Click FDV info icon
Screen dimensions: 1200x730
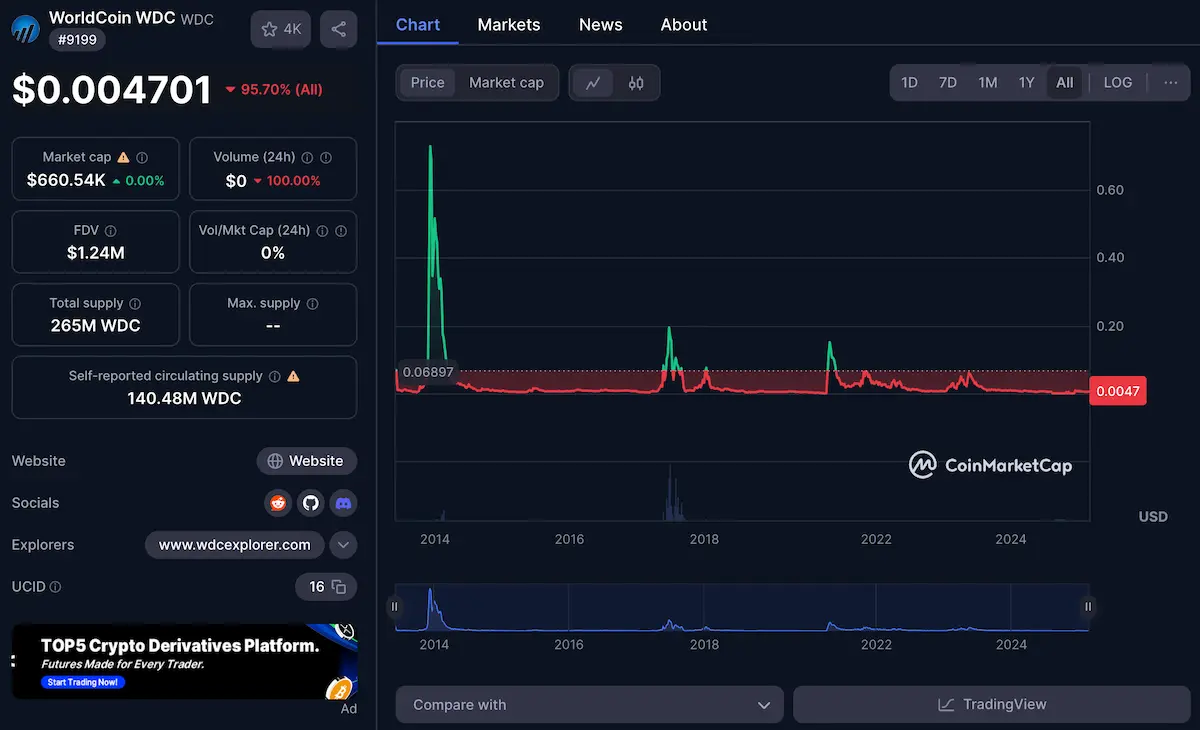(x=110, y=230)
